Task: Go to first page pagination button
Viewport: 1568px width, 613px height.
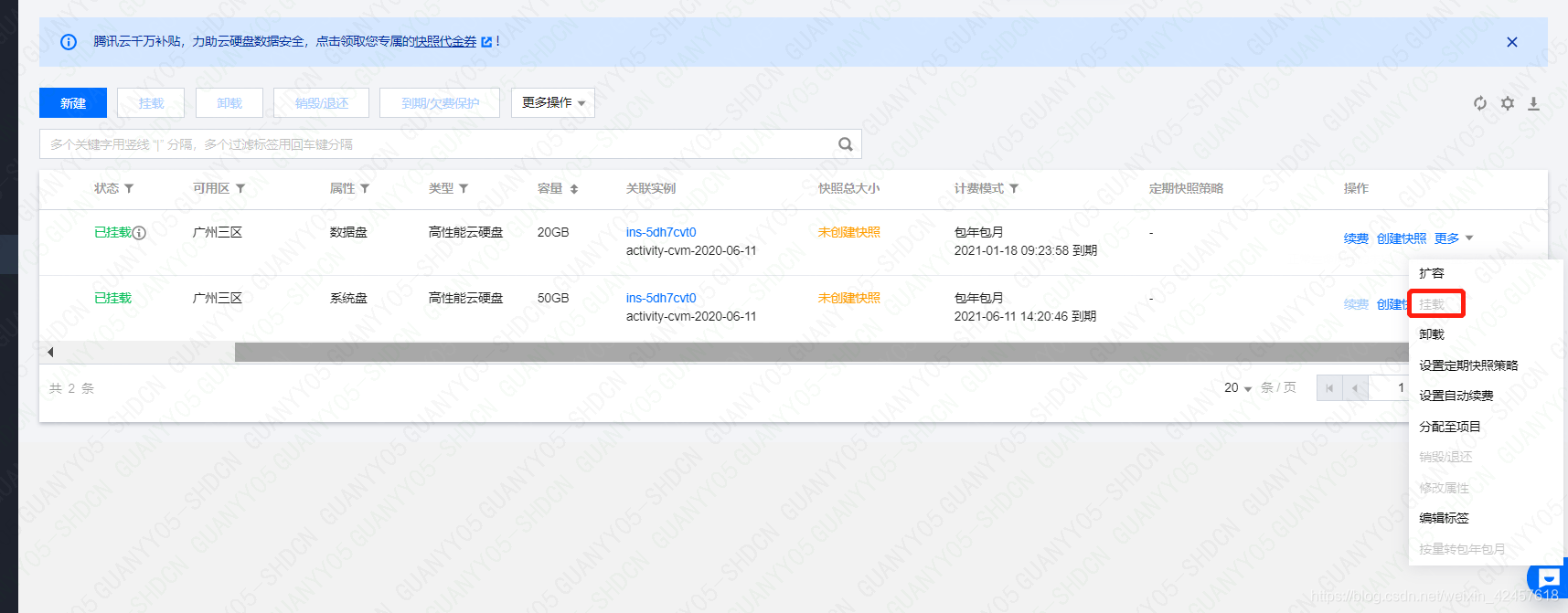Action: (x=1329, y=388)
